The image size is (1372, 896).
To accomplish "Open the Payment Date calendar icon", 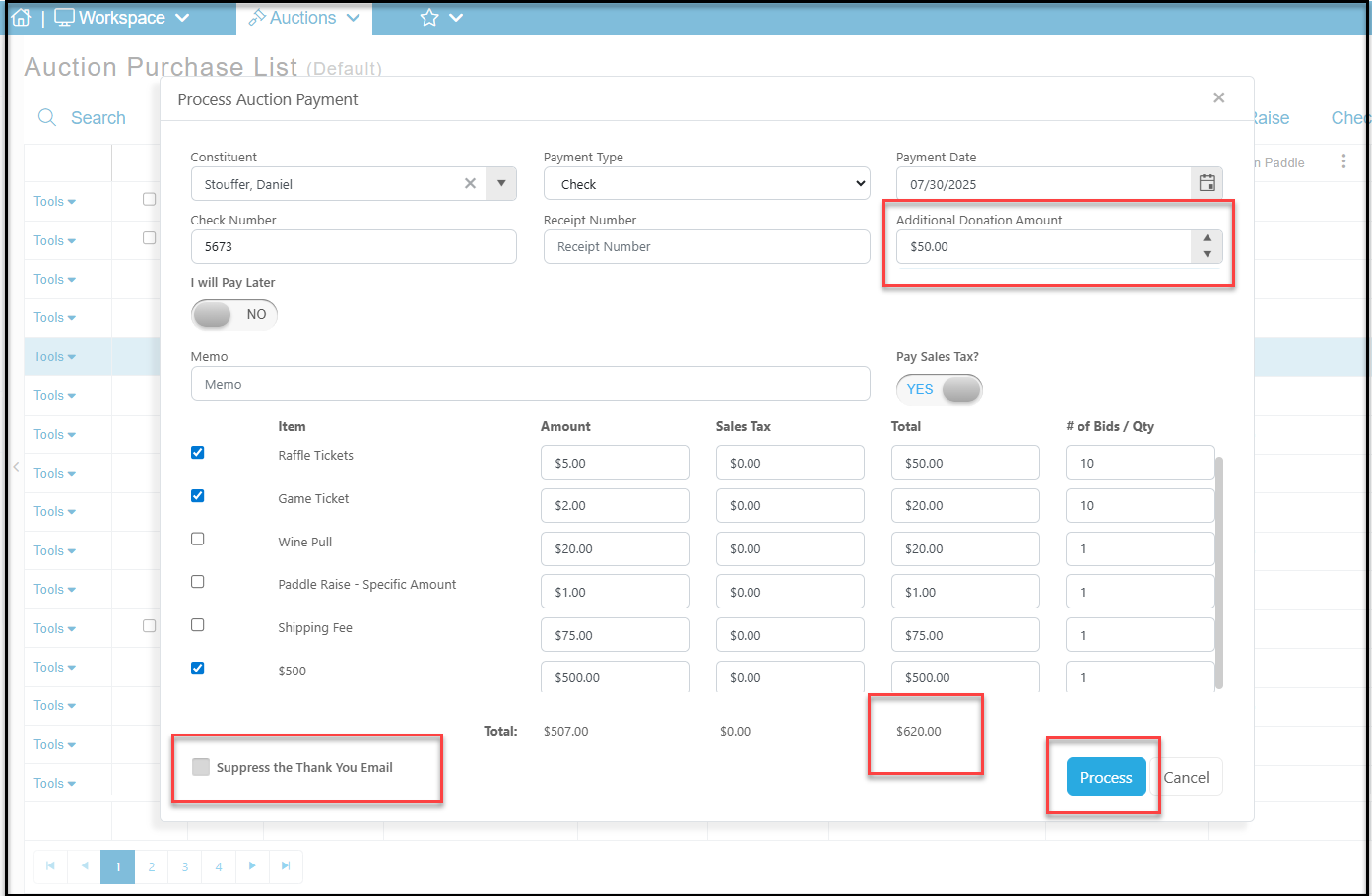I will (x=1207, y=183).
